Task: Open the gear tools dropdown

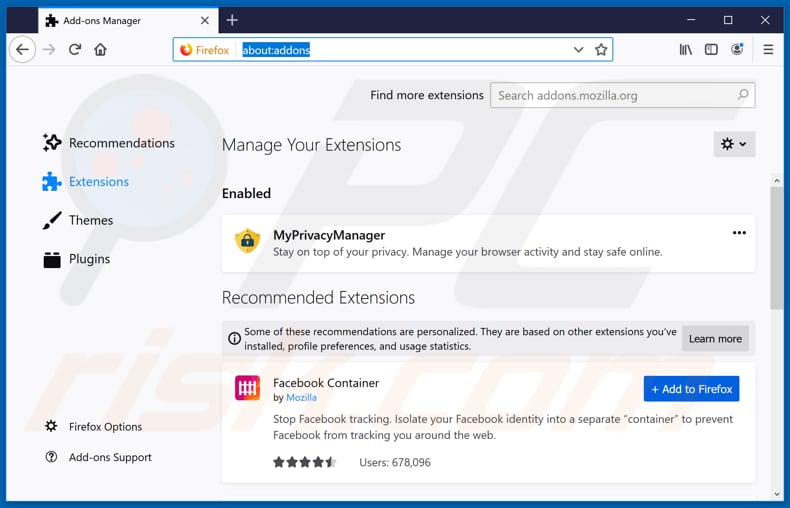Action: click(734, 144)
